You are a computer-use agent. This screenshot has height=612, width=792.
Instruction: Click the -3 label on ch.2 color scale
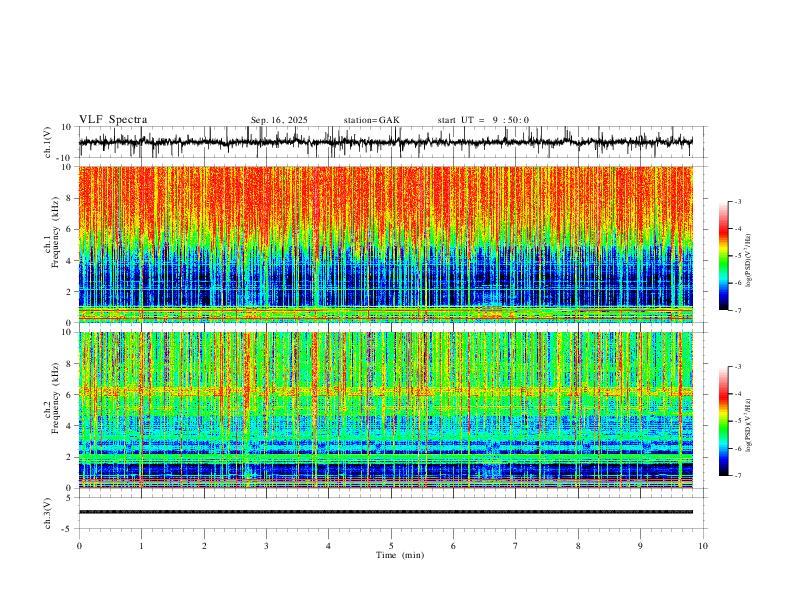click(x=738, y=367)
